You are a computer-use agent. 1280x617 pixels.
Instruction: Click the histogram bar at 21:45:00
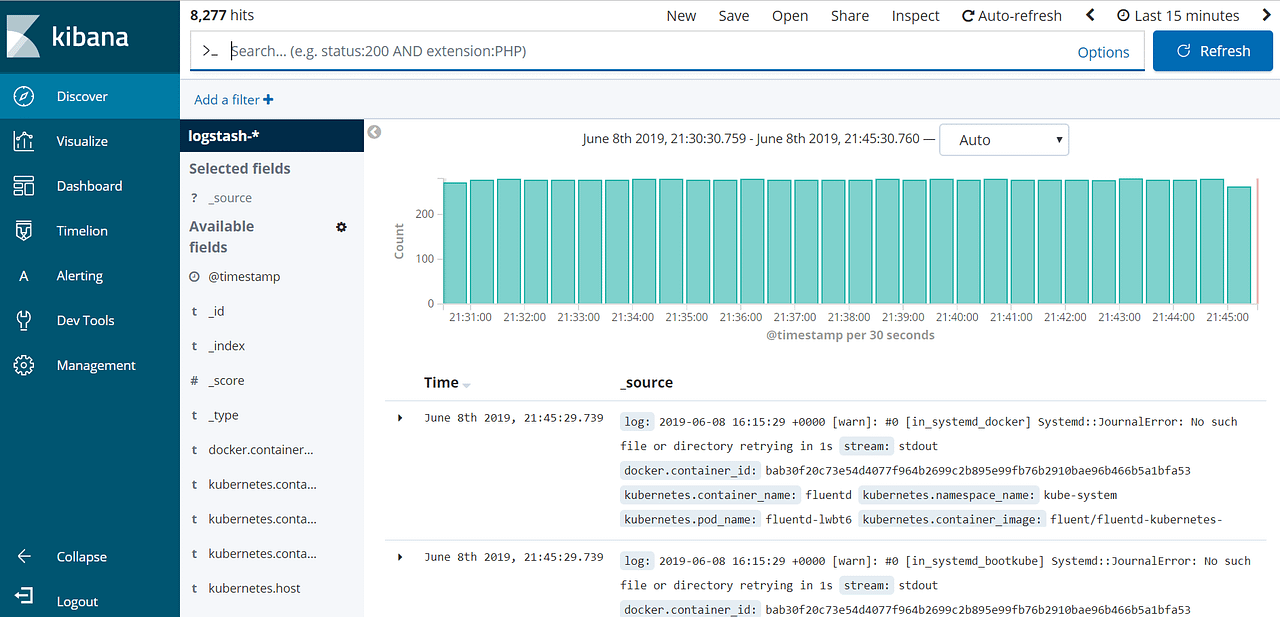click(1238, 245)
